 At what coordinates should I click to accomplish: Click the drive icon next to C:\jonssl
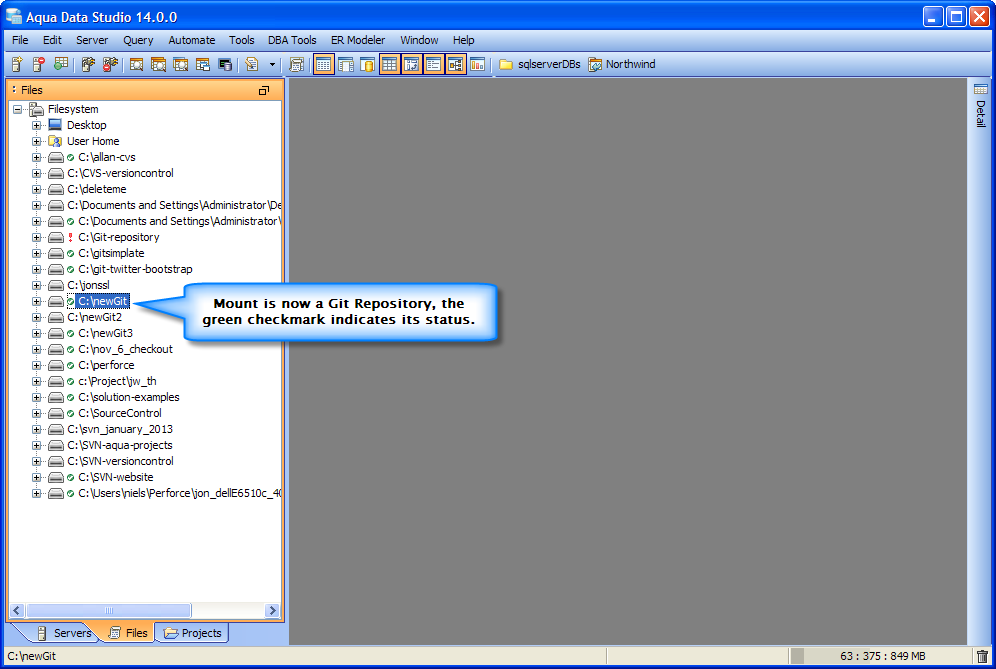pos(56,285)
